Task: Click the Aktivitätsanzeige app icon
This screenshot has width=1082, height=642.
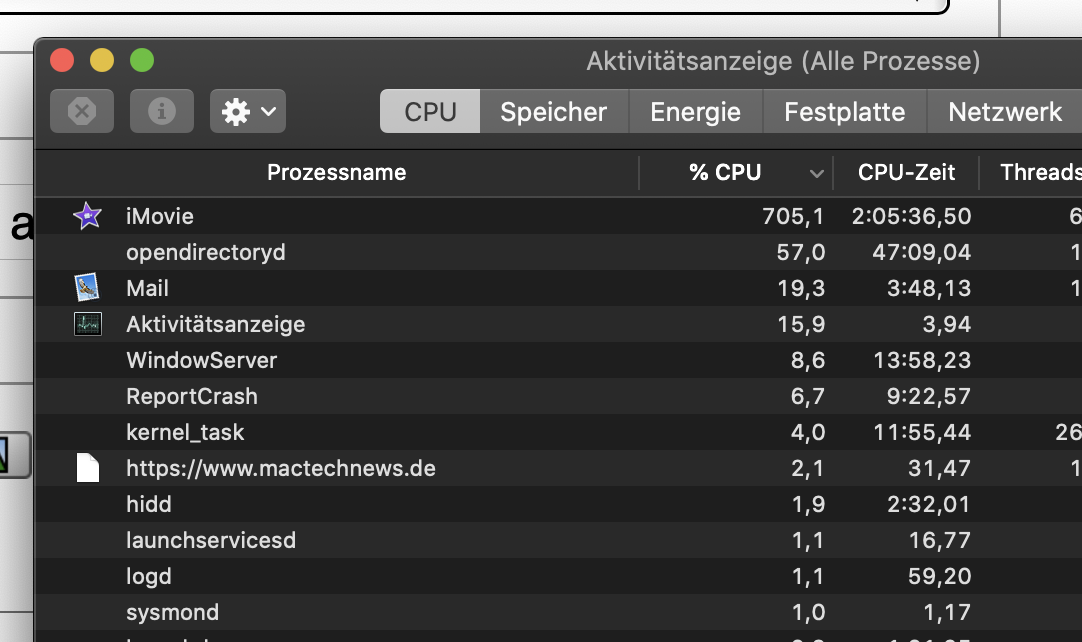Action: pos(88,324)
